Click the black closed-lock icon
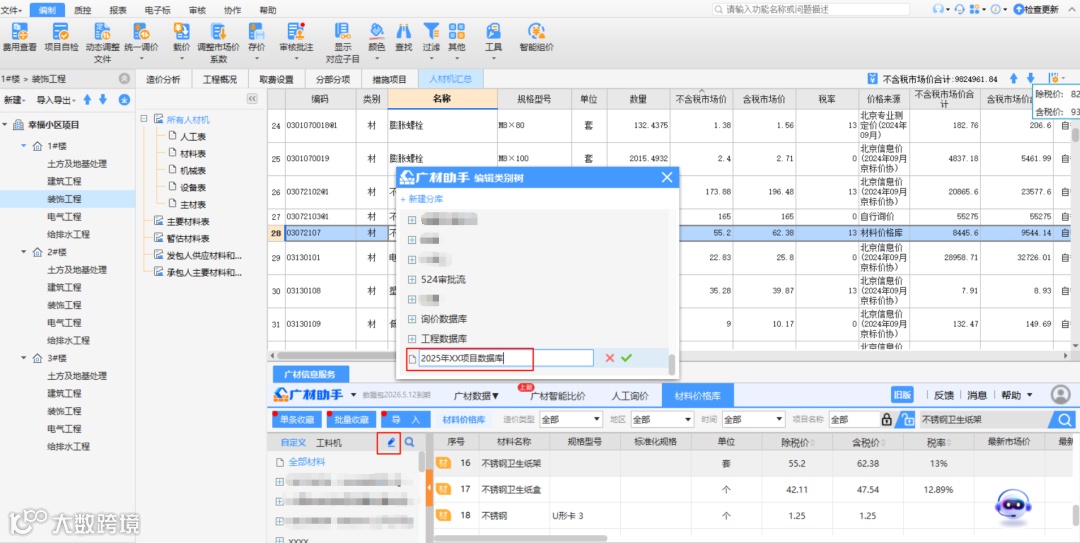The height and width of the screenshot is (543, 1080). click(x=887, y=419)
